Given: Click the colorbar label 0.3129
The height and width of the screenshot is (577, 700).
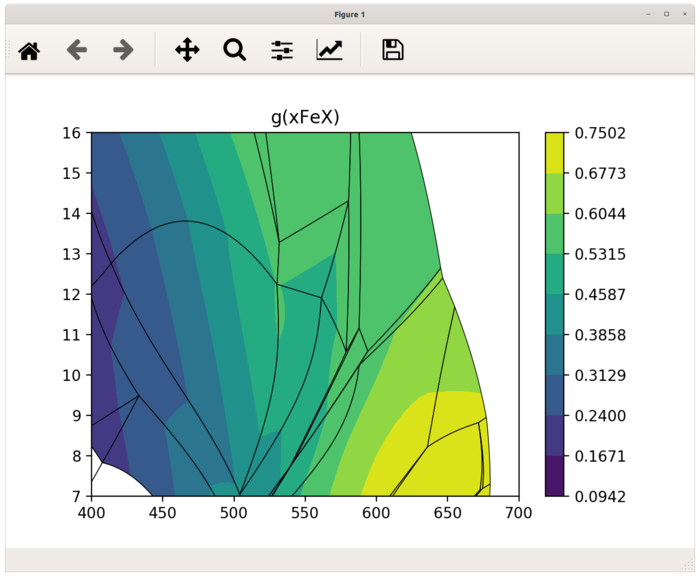Looking at the screenshot, I should coord(600,375).
